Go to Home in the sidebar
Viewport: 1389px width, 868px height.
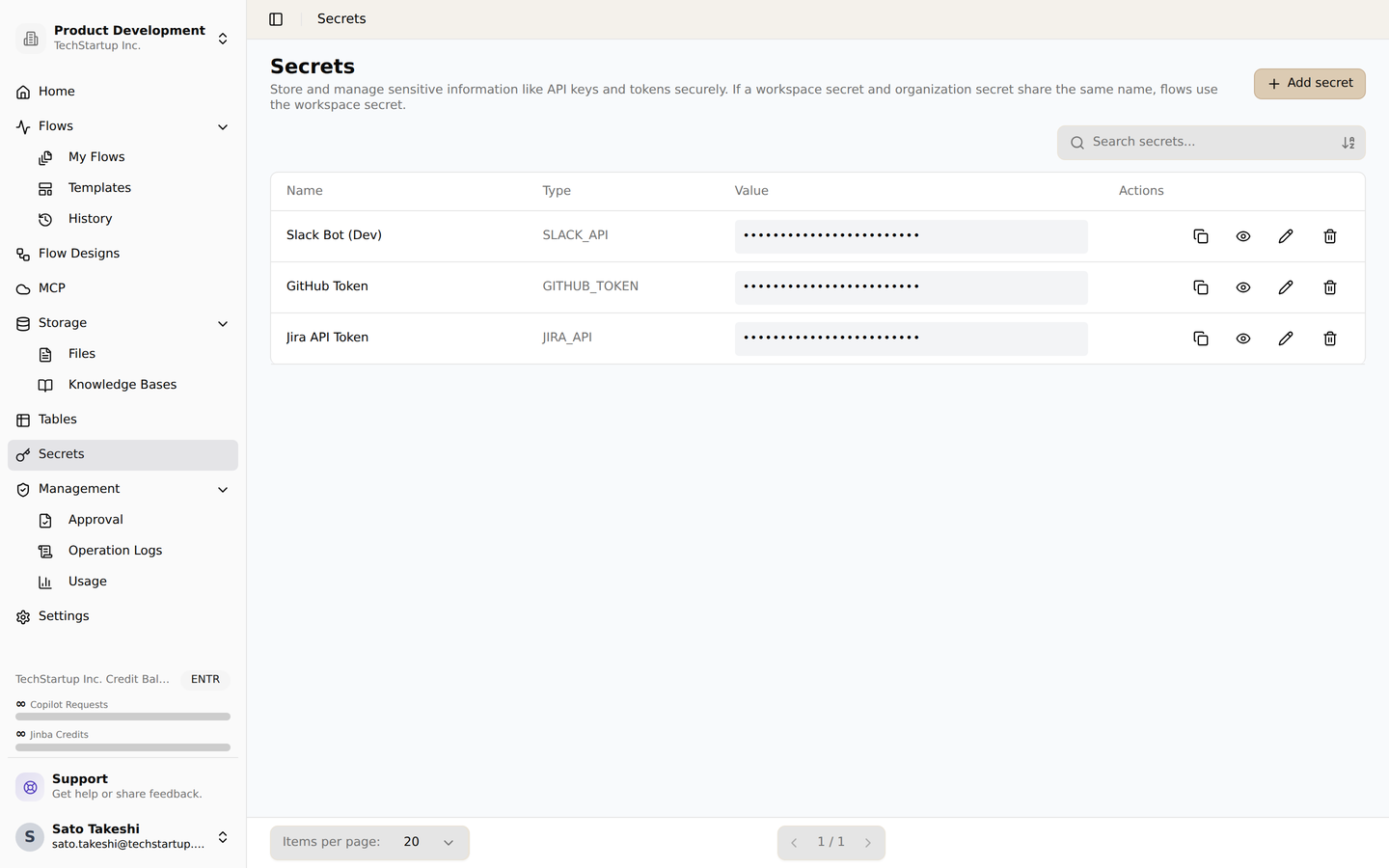(123, 92)
